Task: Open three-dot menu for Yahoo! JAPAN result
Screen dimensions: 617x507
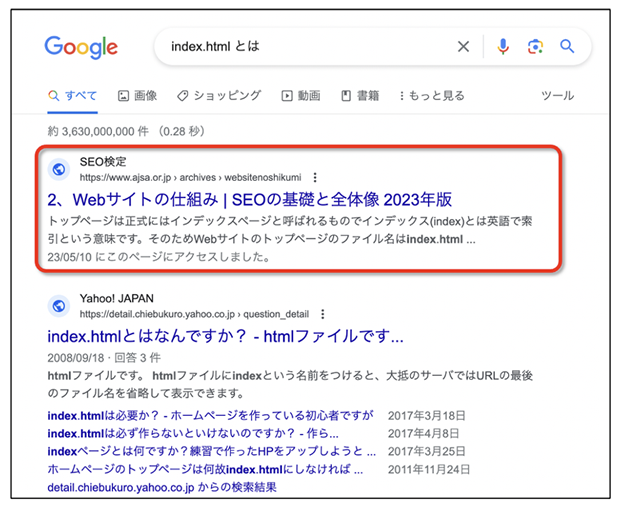Action: [323, 314]
